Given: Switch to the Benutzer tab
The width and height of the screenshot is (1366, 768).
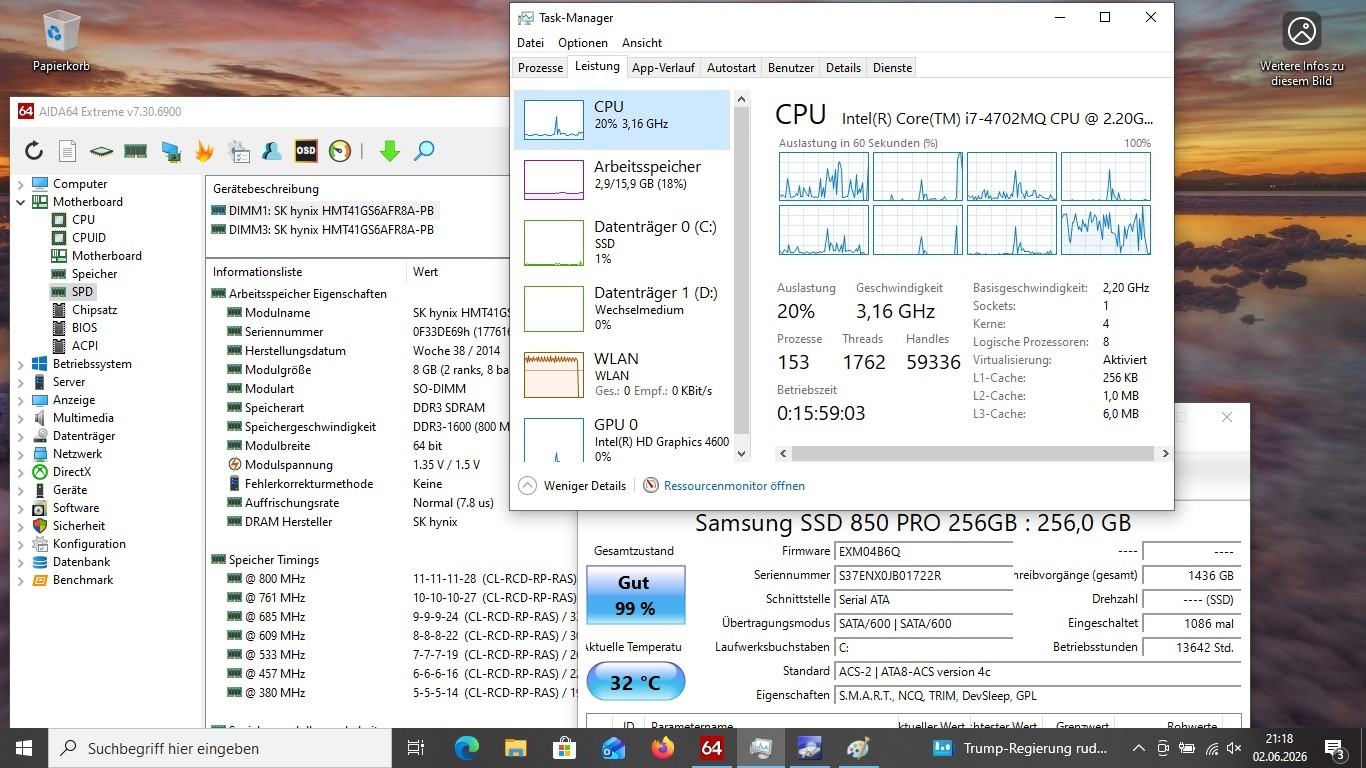Looking at the screenshot, I should click(791, 68).
